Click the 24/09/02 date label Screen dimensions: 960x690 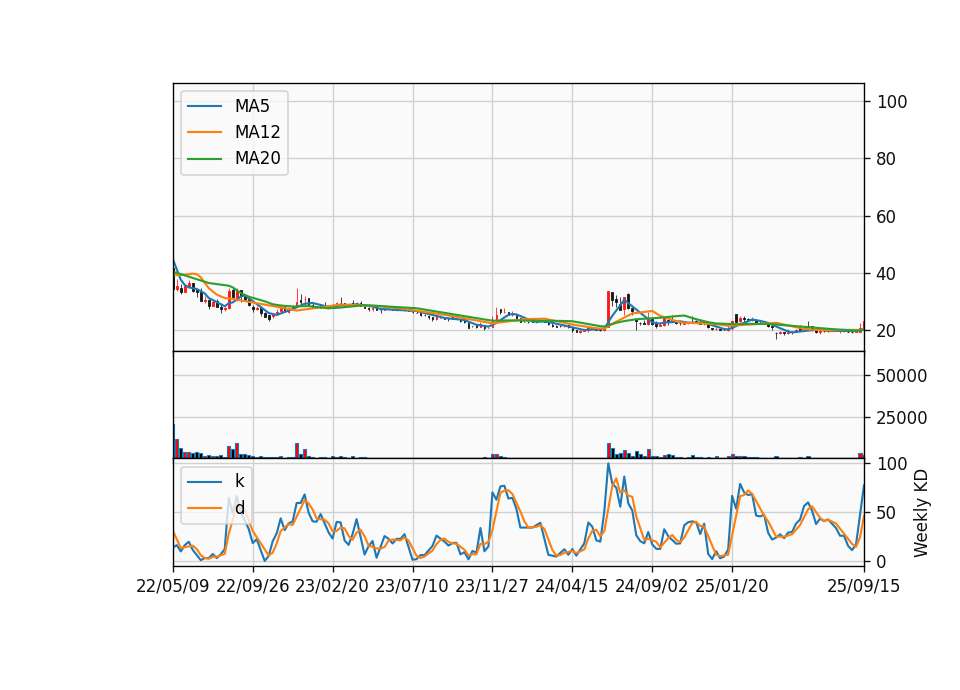(x=651, y=586)
